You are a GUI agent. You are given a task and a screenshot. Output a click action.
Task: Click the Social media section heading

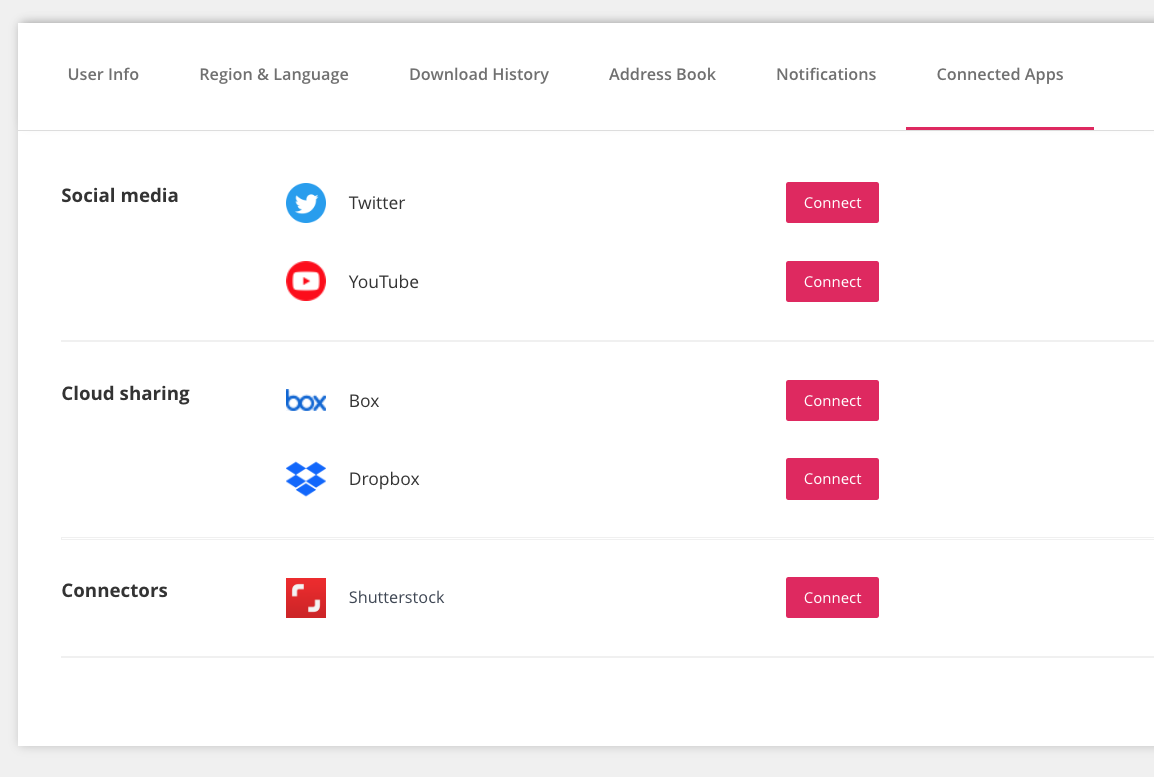pyautogui.click(x=120, y=196)
